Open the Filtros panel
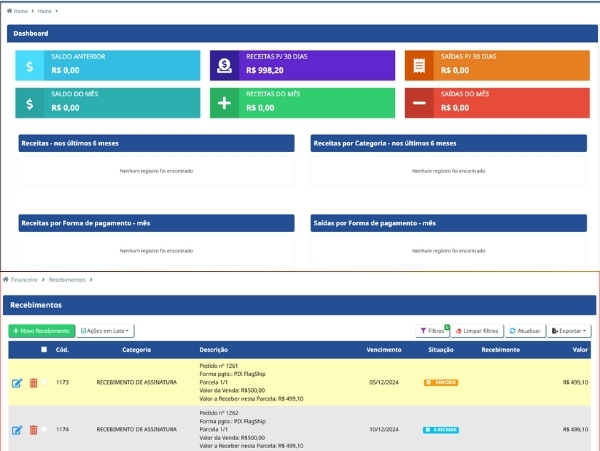The height and width of the screenshot is (451, 600). click(x=432, y=330)
